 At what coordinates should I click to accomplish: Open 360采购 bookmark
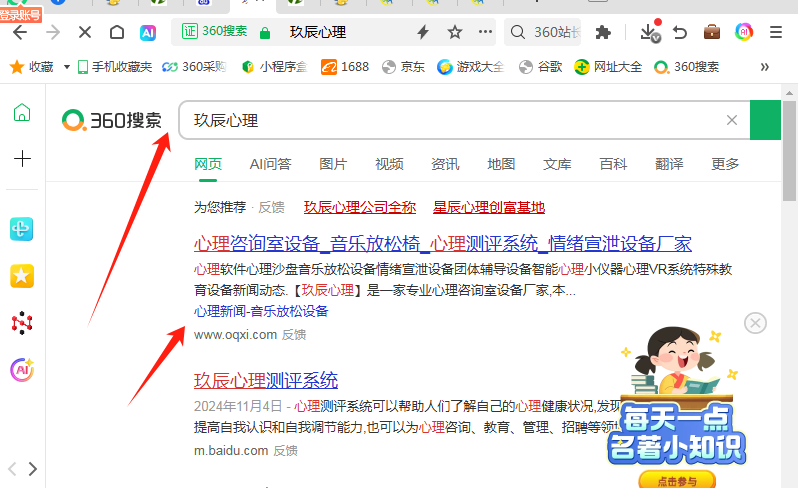pos(194,67)
